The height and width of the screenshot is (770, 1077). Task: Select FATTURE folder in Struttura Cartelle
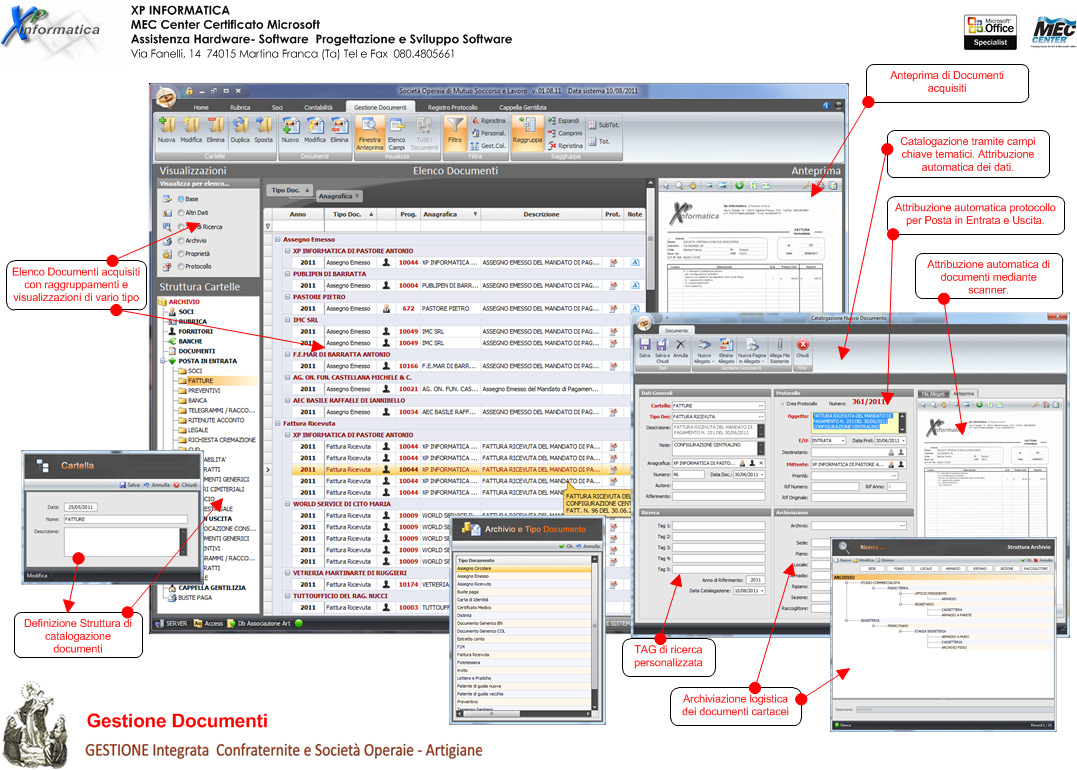200,381
